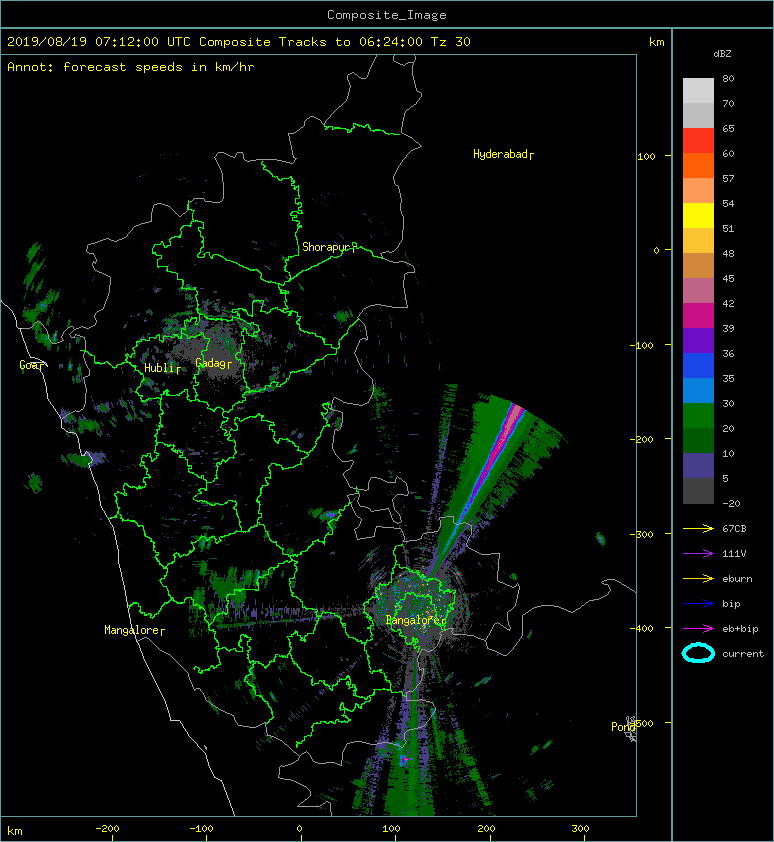This screenshot has height=842, width=774.
Task: Click the Annot: forecast speeds in km/hr label
Action: click(131, 67)
